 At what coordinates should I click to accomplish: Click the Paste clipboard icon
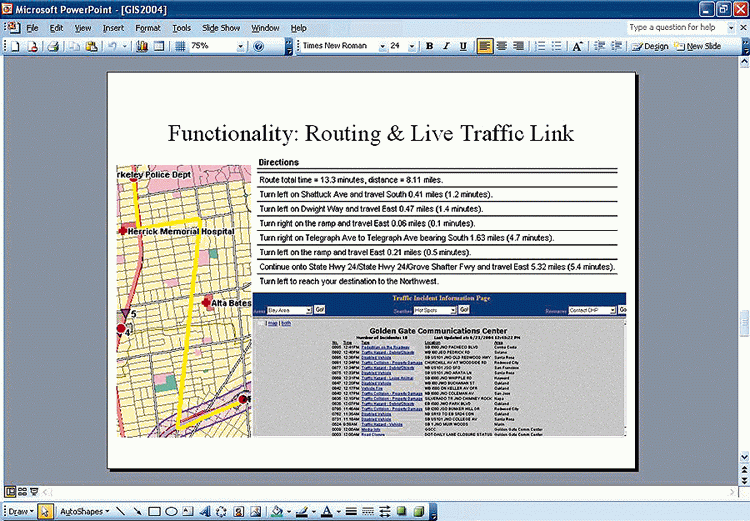91,46
